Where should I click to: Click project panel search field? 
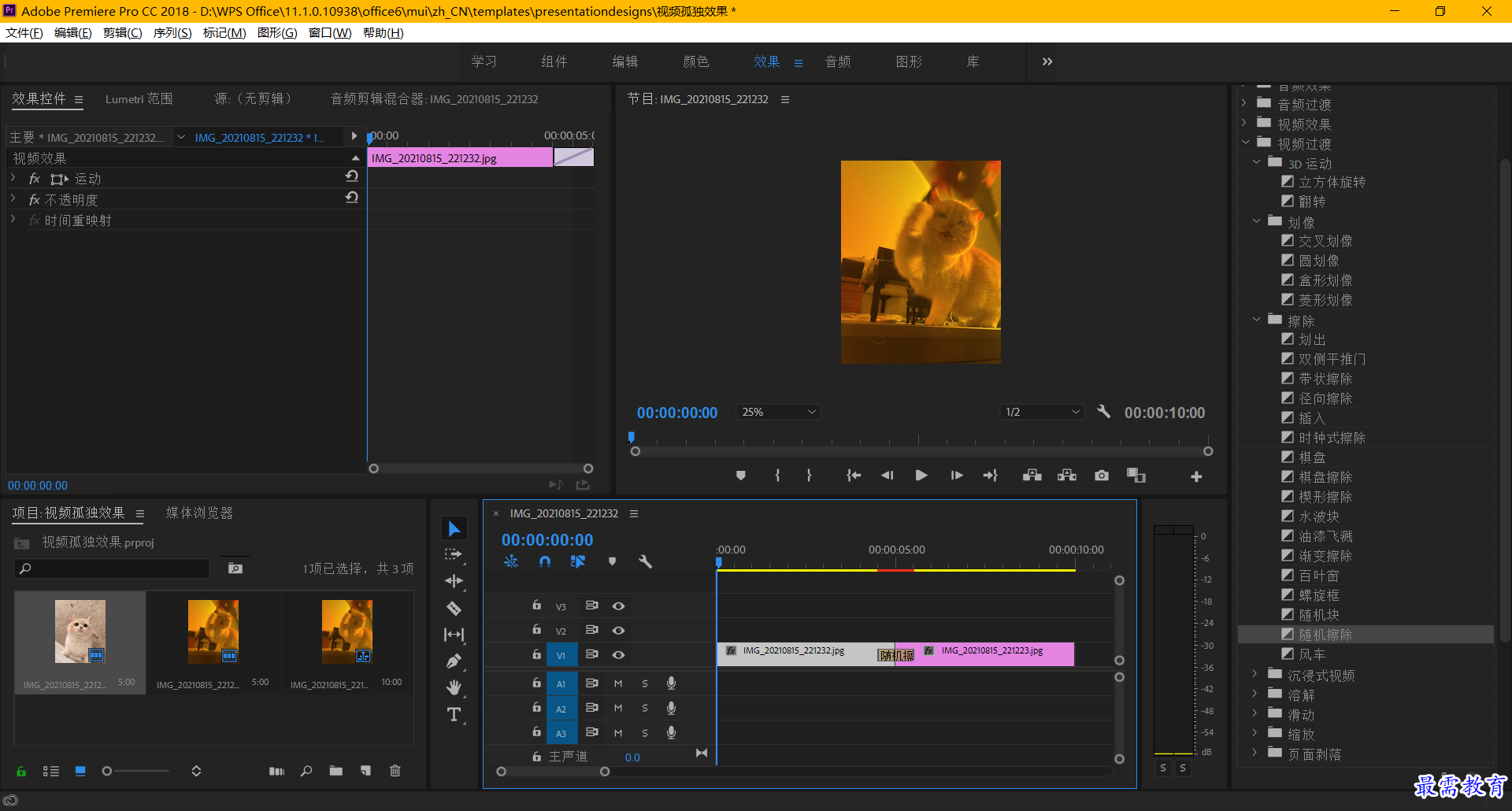pos(112,568)
